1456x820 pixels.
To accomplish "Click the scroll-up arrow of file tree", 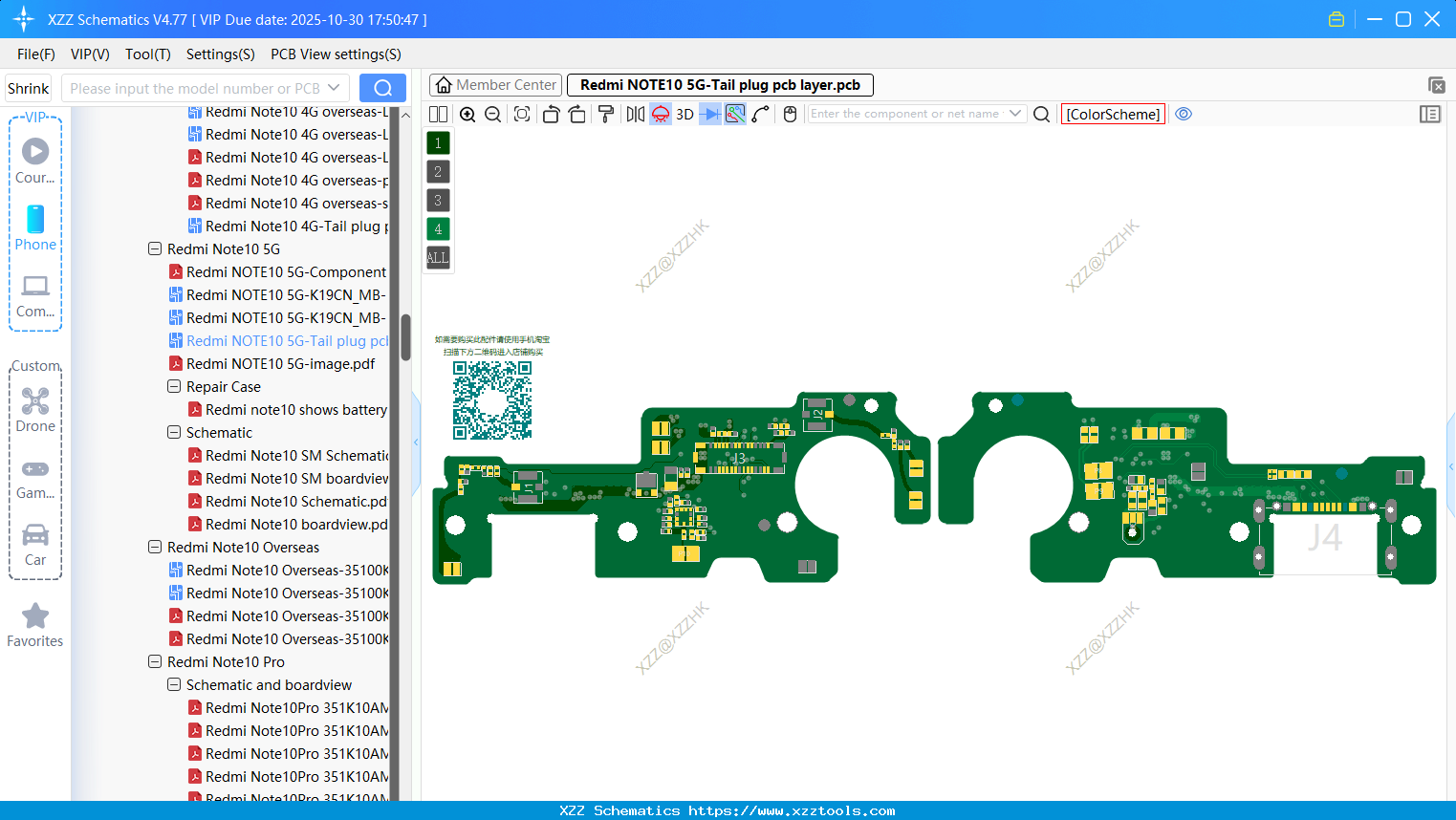I will click(x=405, y=115).
